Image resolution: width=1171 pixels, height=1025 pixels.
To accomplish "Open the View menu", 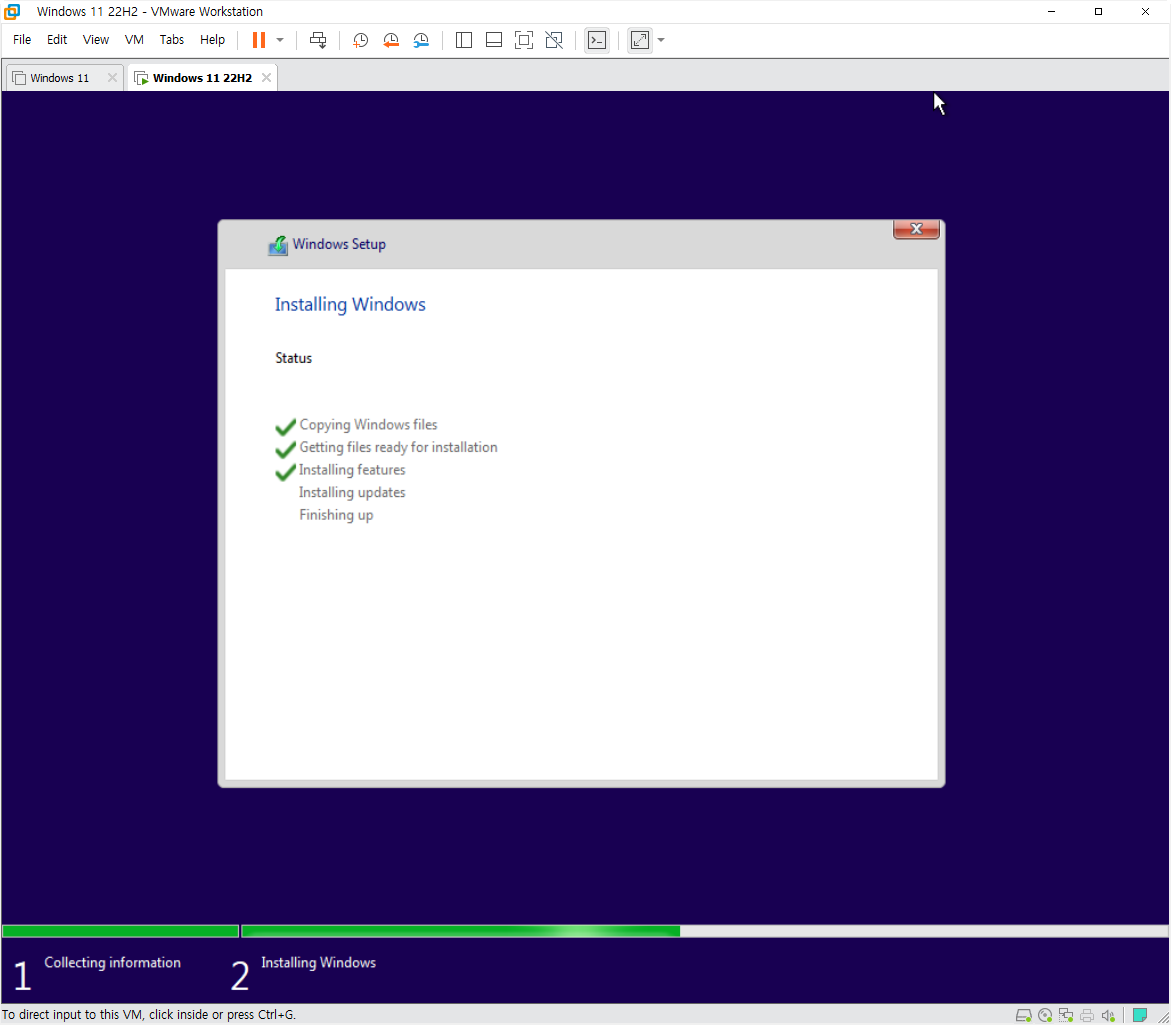I will [96, 40].
